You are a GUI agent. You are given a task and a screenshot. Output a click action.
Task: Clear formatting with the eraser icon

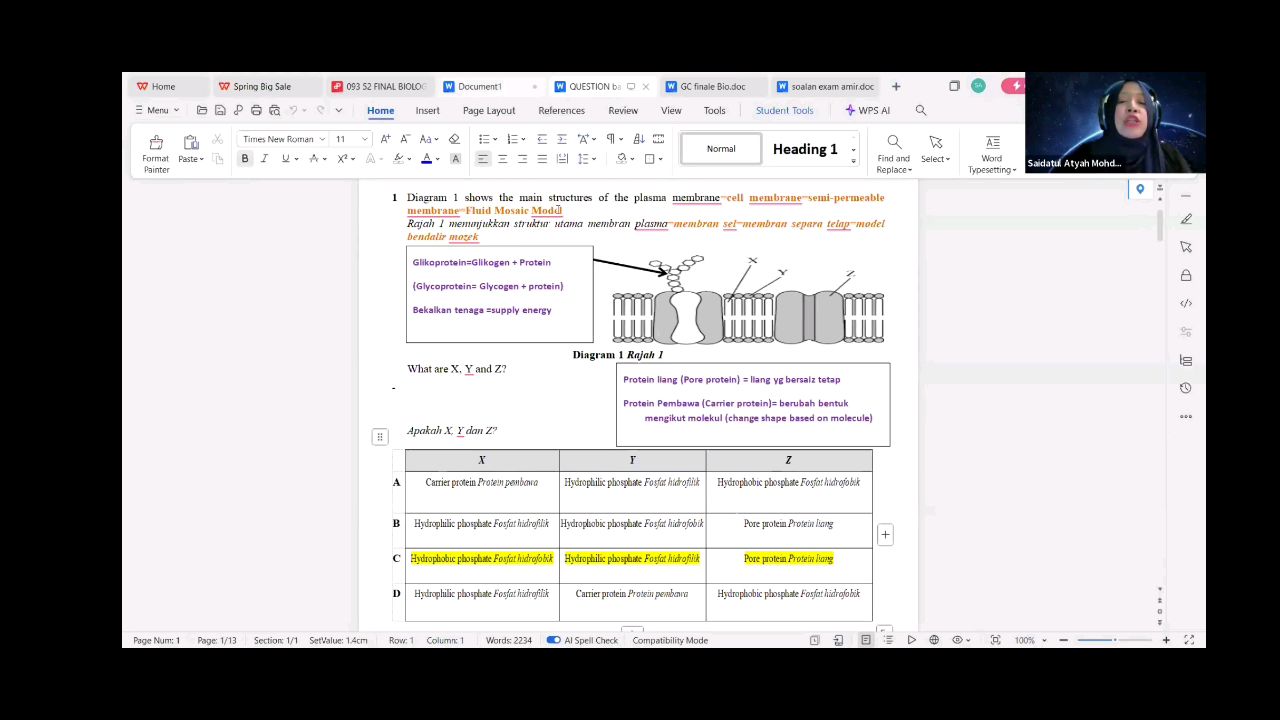(454, 139)
